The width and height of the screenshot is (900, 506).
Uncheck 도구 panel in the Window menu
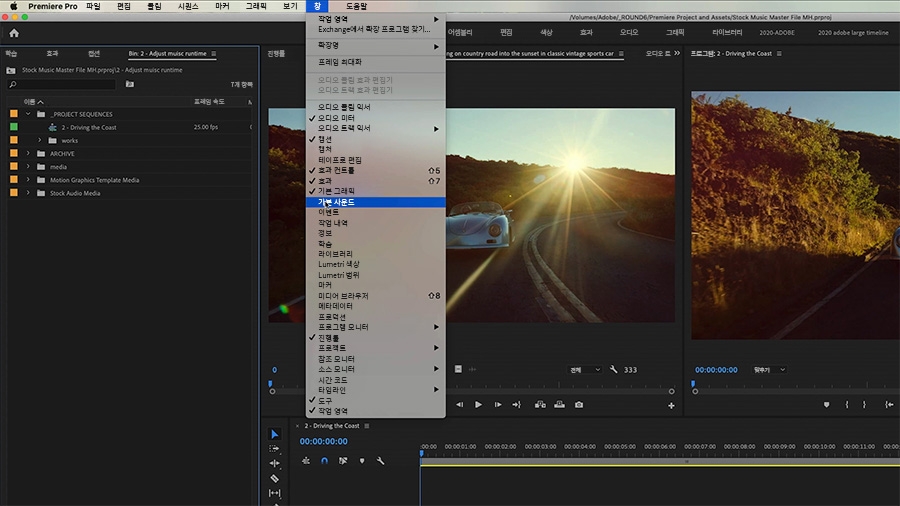325,400
